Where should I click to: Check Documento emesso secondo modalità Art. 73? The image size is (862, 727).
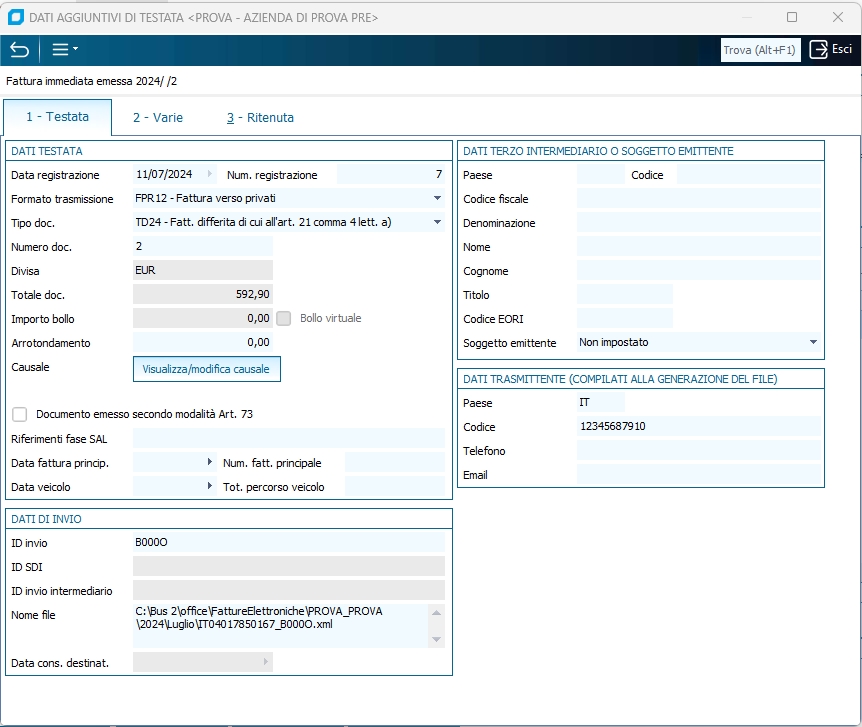click(20, 414)
